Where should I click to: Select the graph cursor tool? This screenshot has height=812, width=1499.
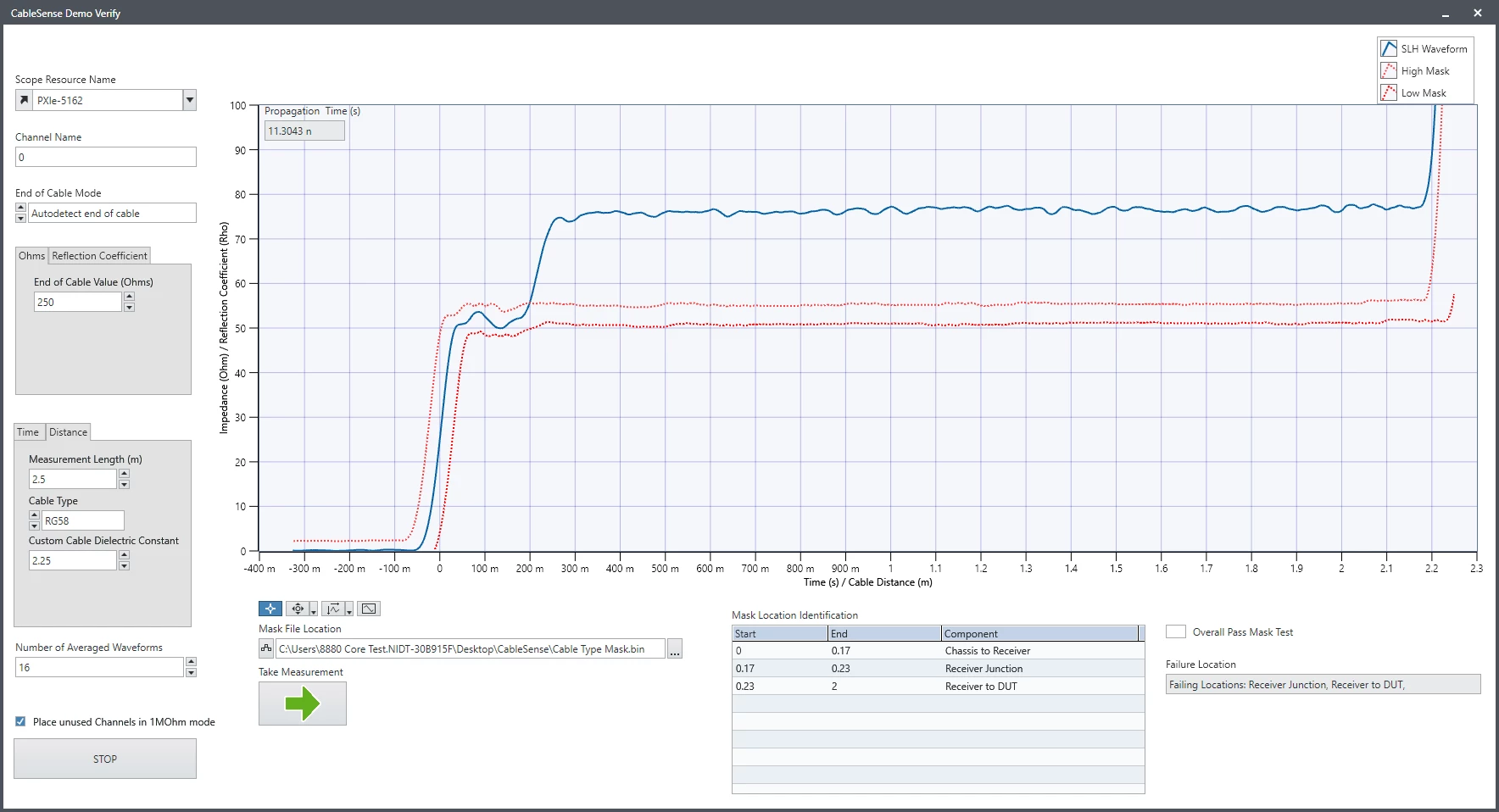[270, 609]
